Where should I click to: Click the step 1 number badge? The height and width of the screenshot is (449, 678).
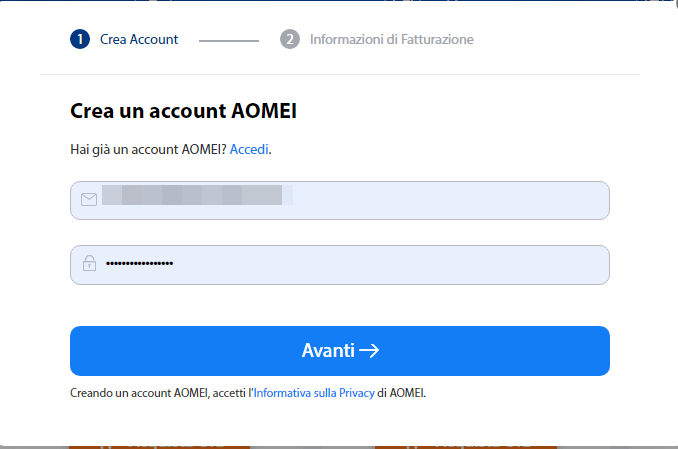tap(80, 39)
